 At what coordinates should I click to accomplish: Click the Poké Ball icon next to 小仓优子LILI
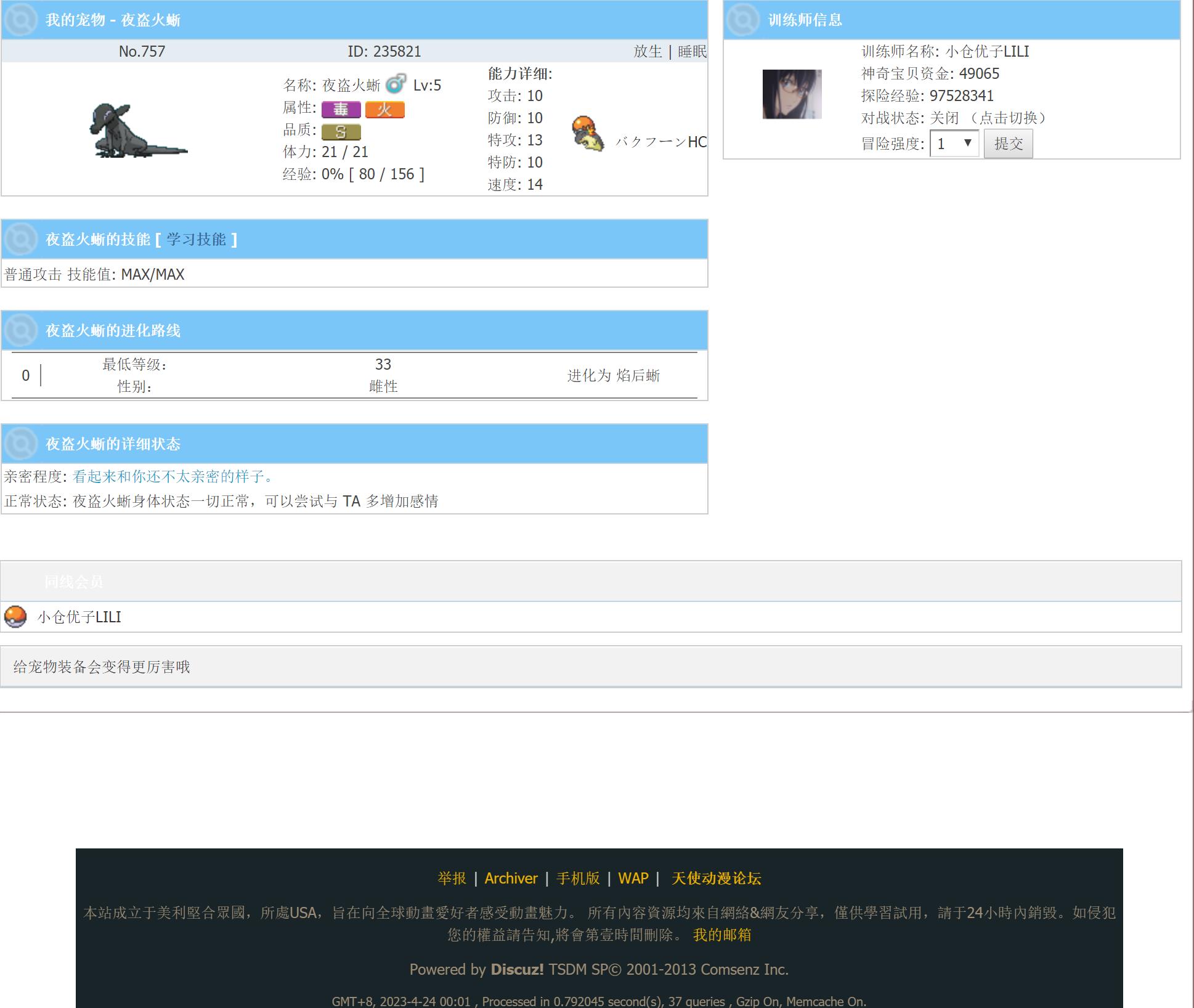[x=15, y=617]
